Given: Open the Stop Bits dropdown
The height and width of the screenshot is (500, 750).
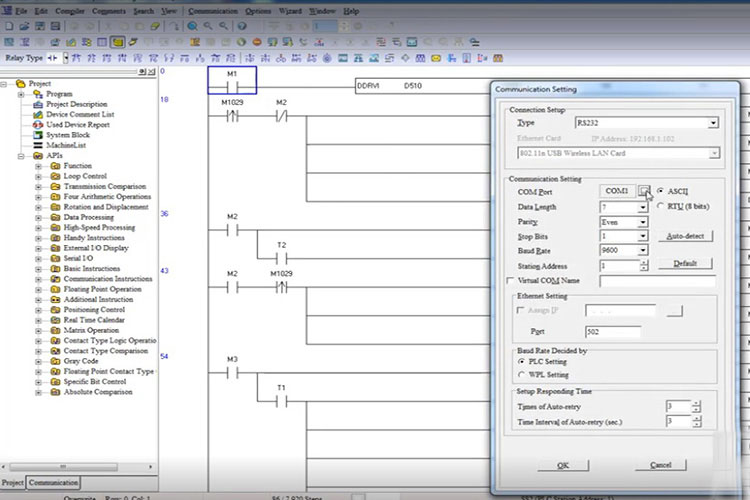Looking at the screenshot, I should (x=642, y=236).
